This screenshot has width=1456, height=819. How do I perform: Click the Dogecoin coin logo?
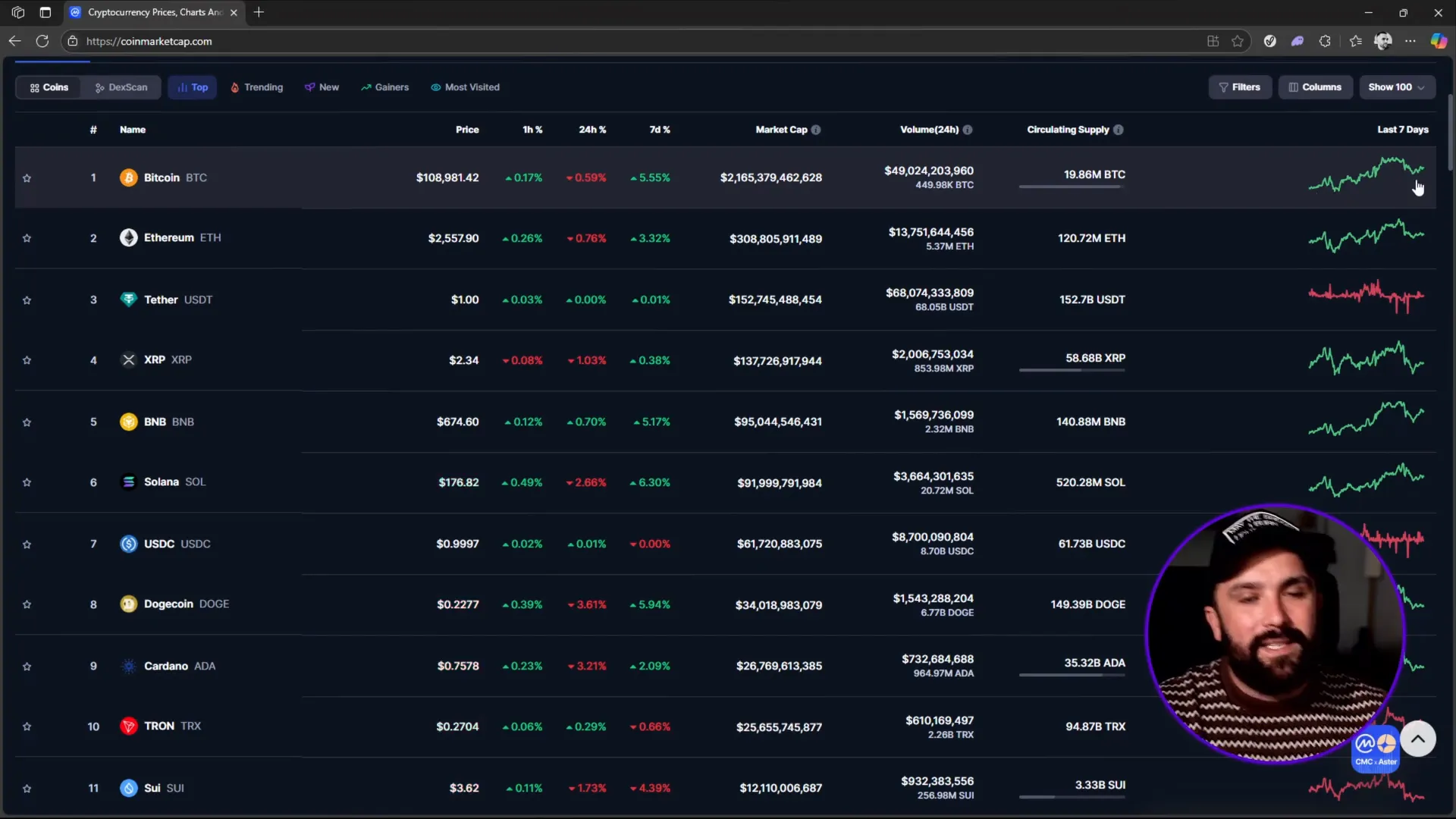click(128, 604)
